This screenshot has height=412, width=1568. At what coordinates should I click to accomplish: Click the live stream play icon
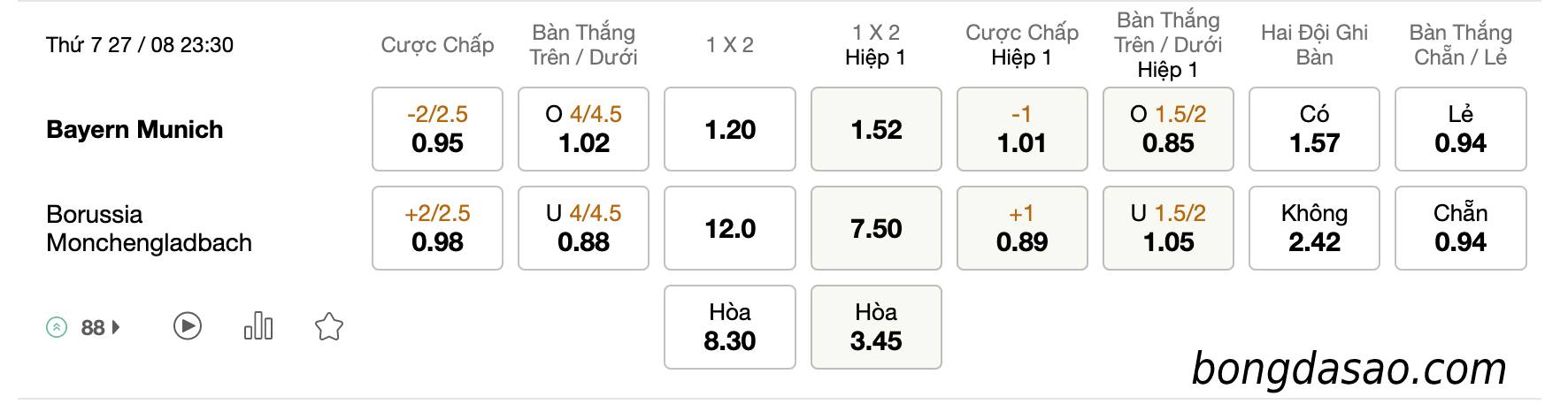pyautogui.click(x=187, y=327)
